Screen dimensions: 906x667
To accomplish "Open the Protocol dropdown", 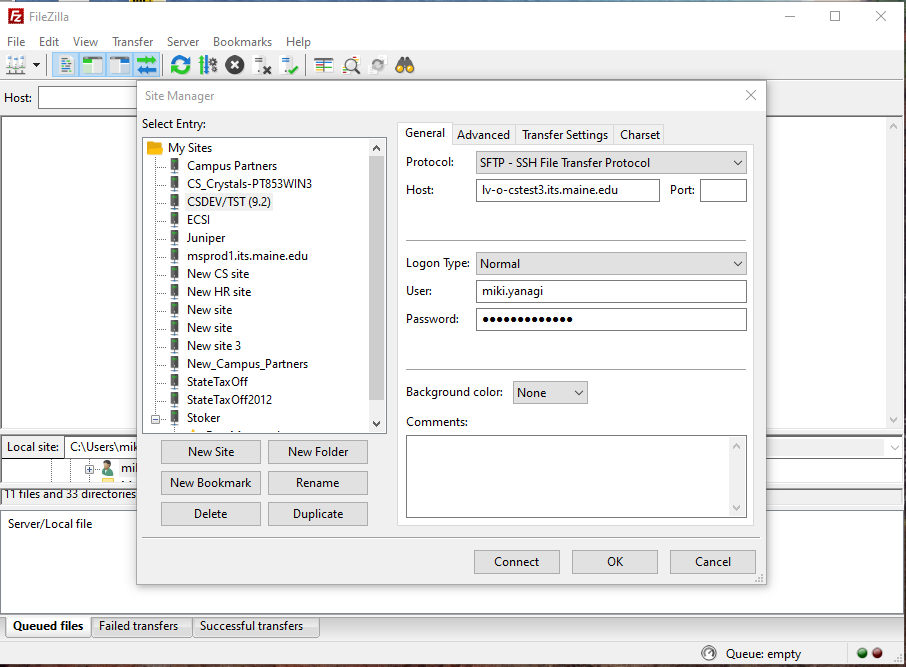I will 611,163.
